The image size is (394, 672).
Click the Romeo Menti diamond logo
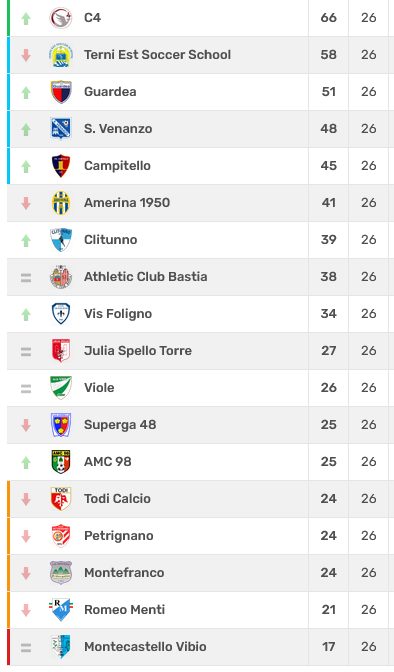pyautogui.click(x=60, y=610)
